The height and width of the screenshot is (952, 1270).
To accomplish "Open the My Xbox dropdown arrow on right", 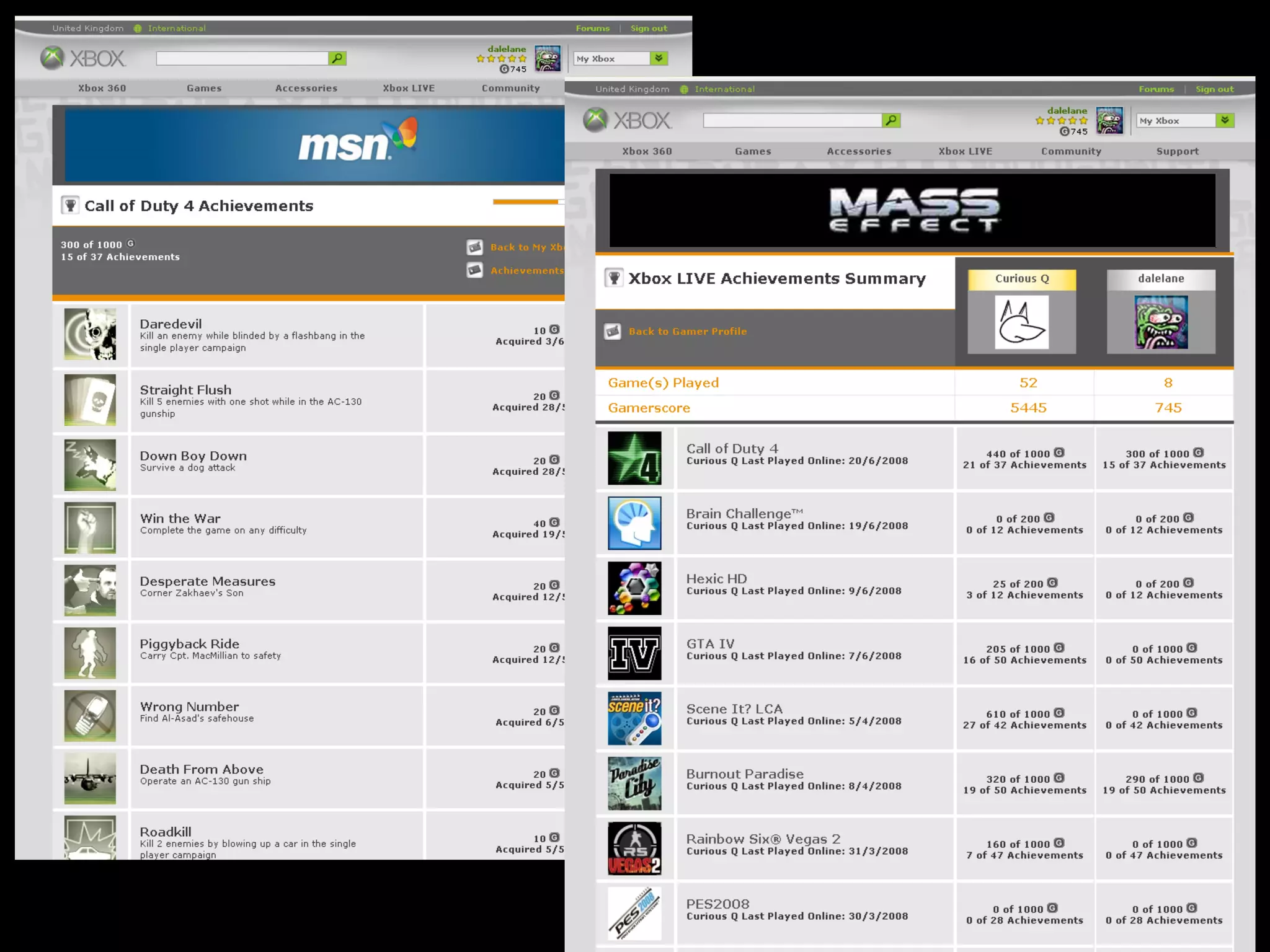I will 1225,120.
